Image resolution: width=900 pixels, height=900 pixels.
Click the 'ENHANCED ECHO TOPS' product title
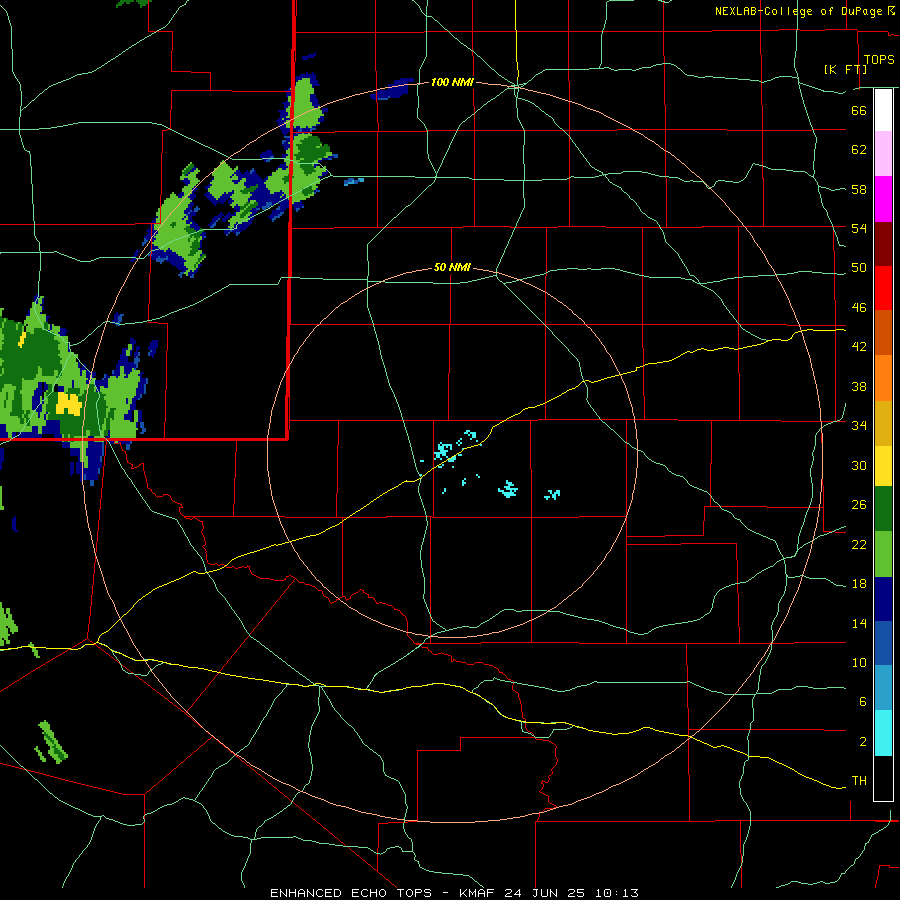tap(350, 893)
